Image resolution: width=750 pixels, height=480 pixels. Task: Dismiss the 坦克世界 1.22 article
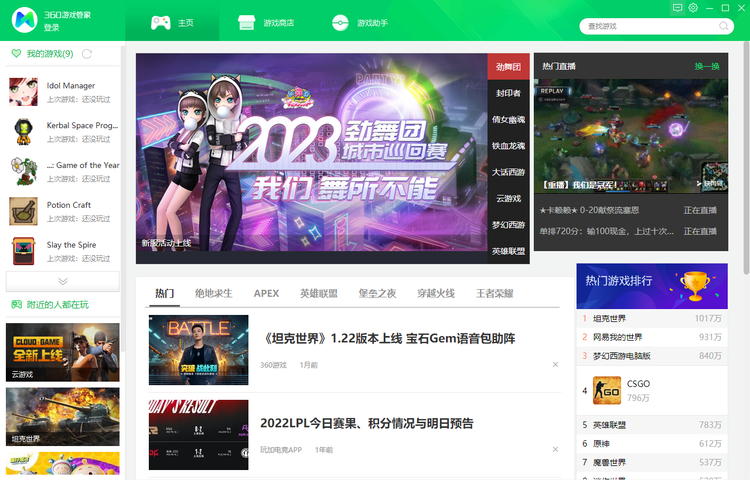pyautogui.click(x=555, y=365)
